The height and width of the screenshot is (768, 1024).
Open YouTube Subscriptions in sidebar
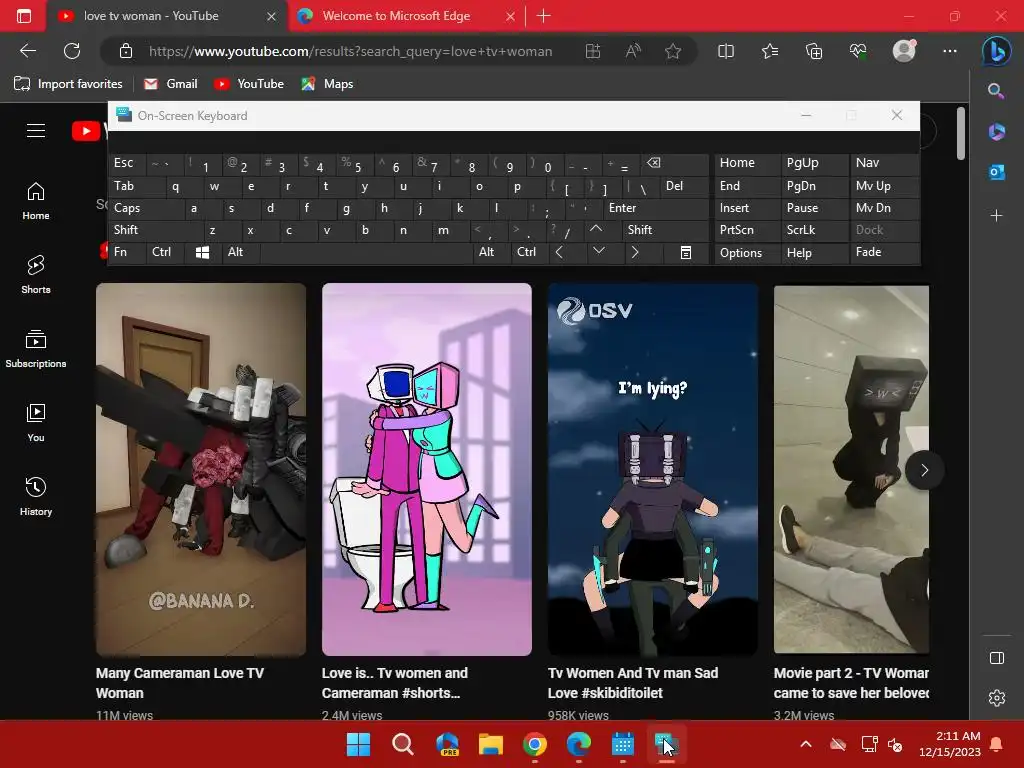point(36,349)
